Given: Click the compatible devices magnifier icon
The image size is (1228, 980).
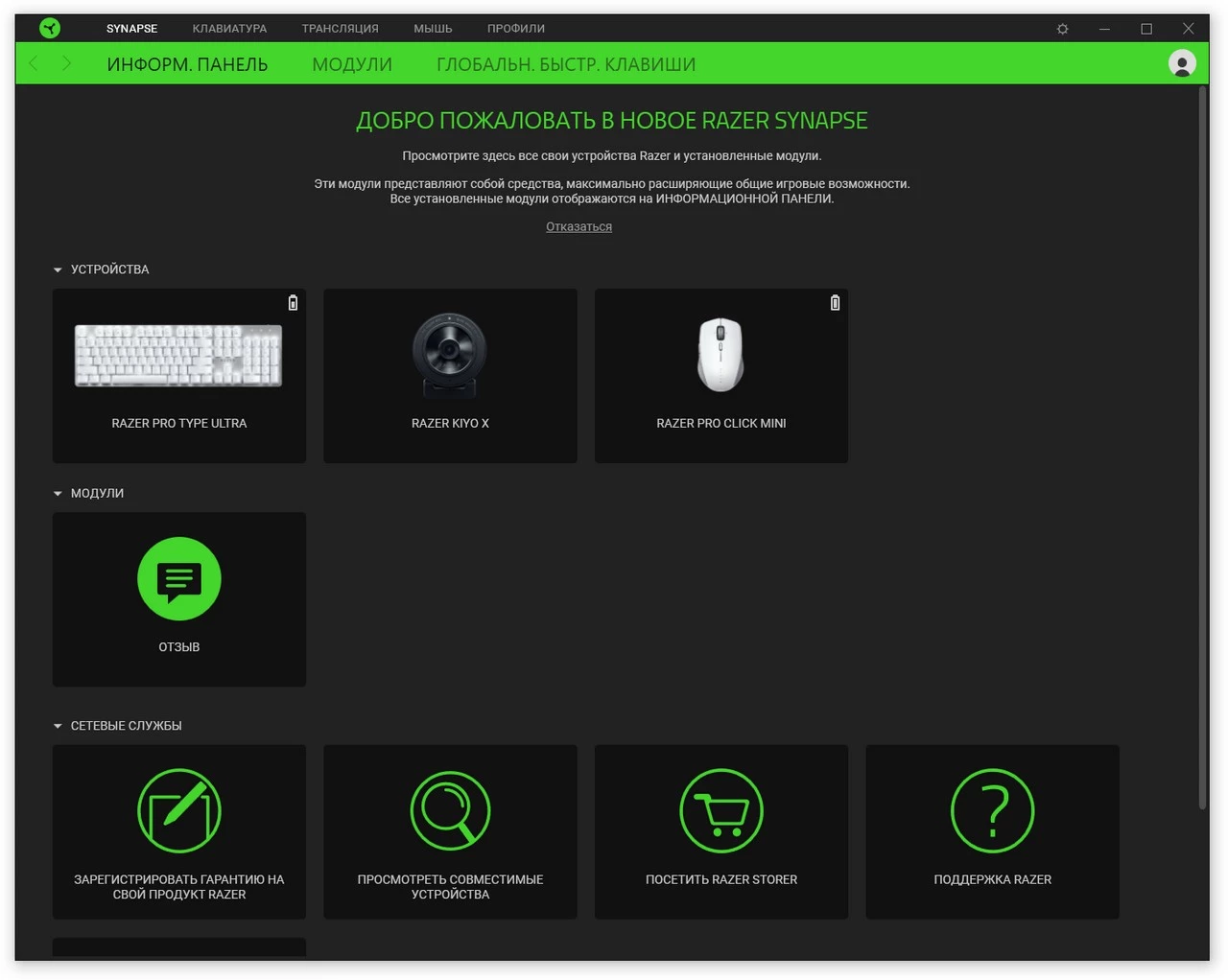Looking at the screenshot, I should pos(450,811).
